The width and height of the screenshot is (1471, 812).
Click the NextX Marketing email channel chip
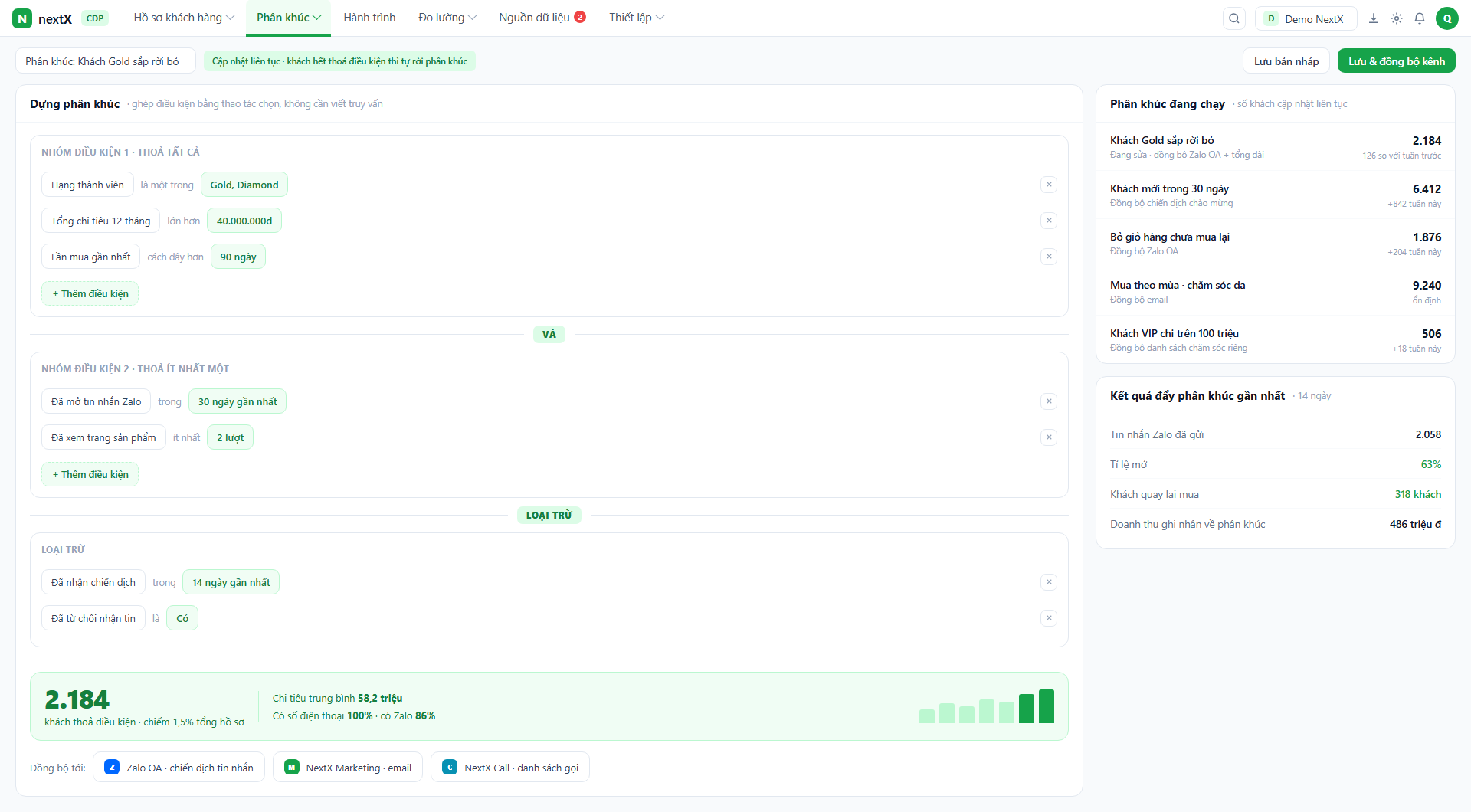coord(348,768)
